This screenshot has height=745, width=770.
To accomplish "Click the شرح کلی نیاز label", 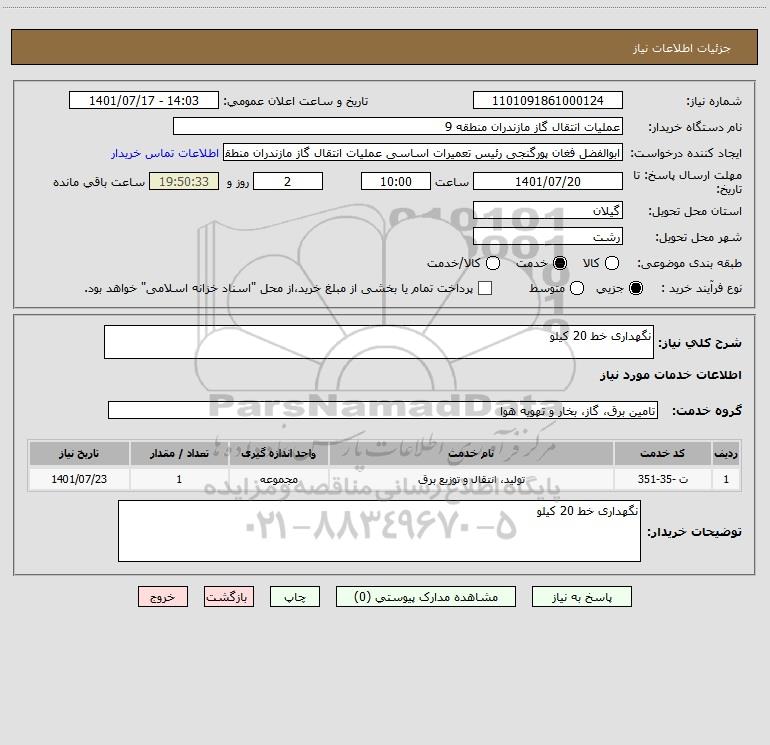I will coord(700,342).
